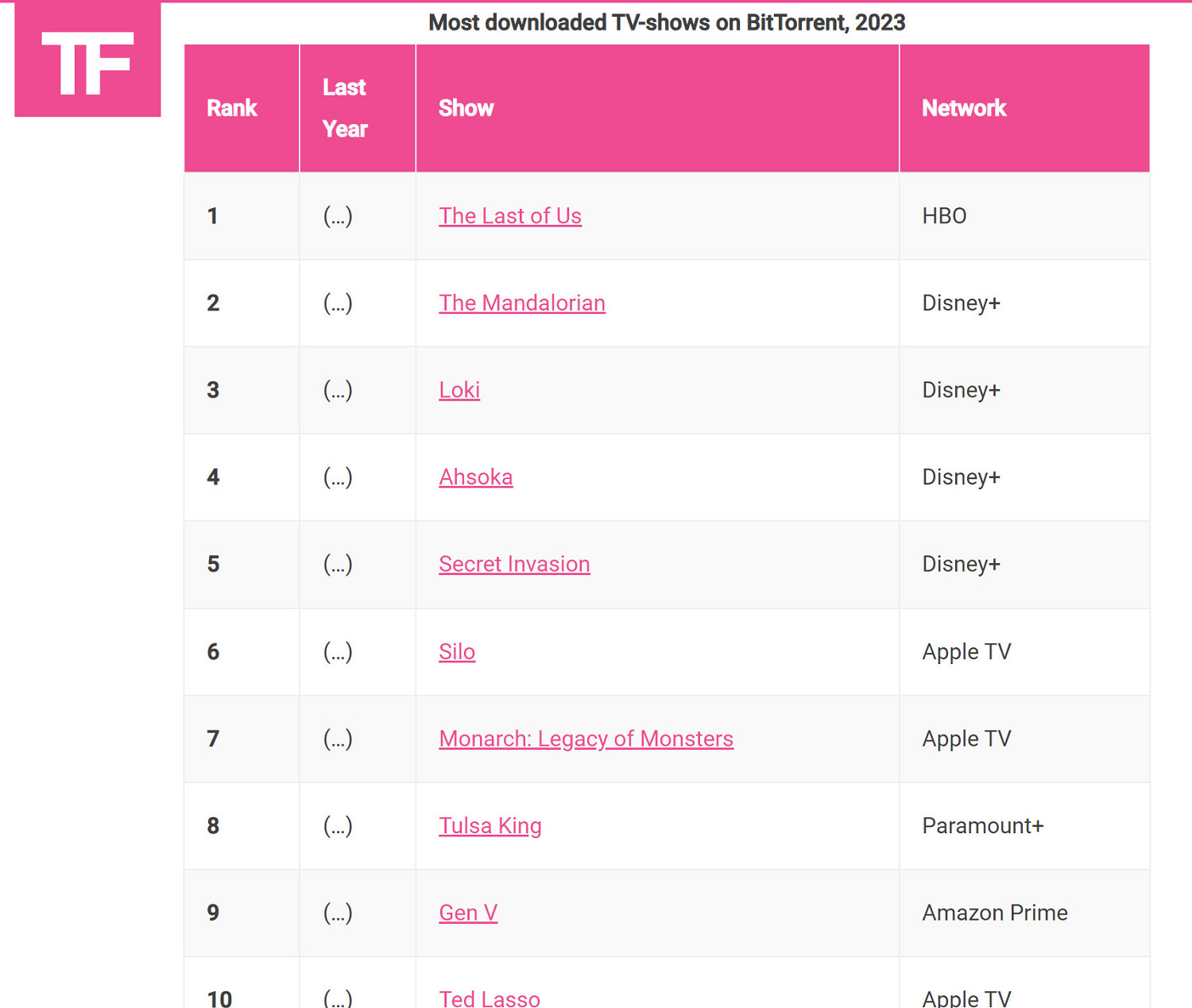Click the Amazon Prime network cell

(x=994, y=913)
